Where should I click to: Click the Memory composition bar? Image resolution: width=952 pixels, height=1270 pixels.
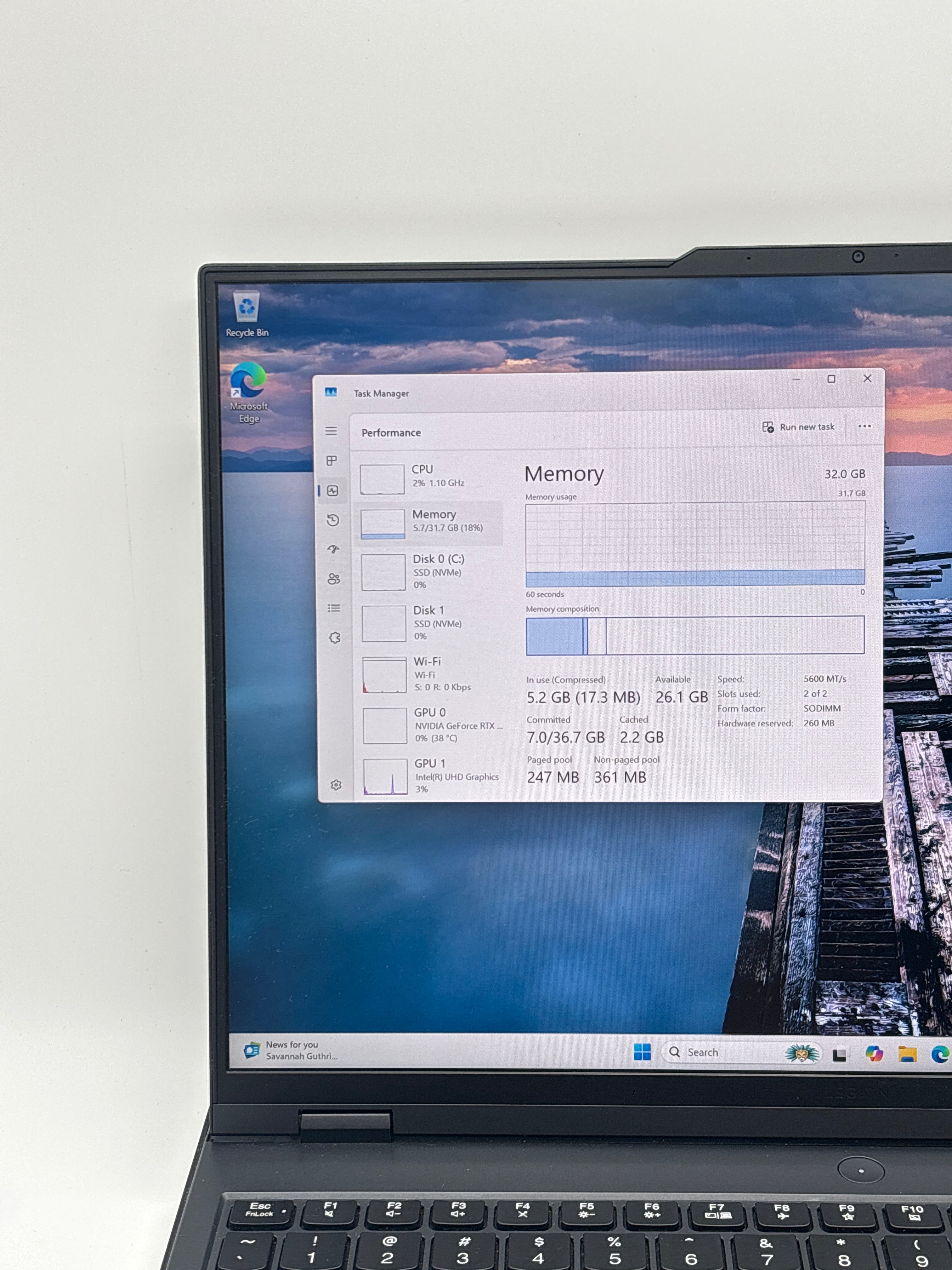[x=695, y=635]
